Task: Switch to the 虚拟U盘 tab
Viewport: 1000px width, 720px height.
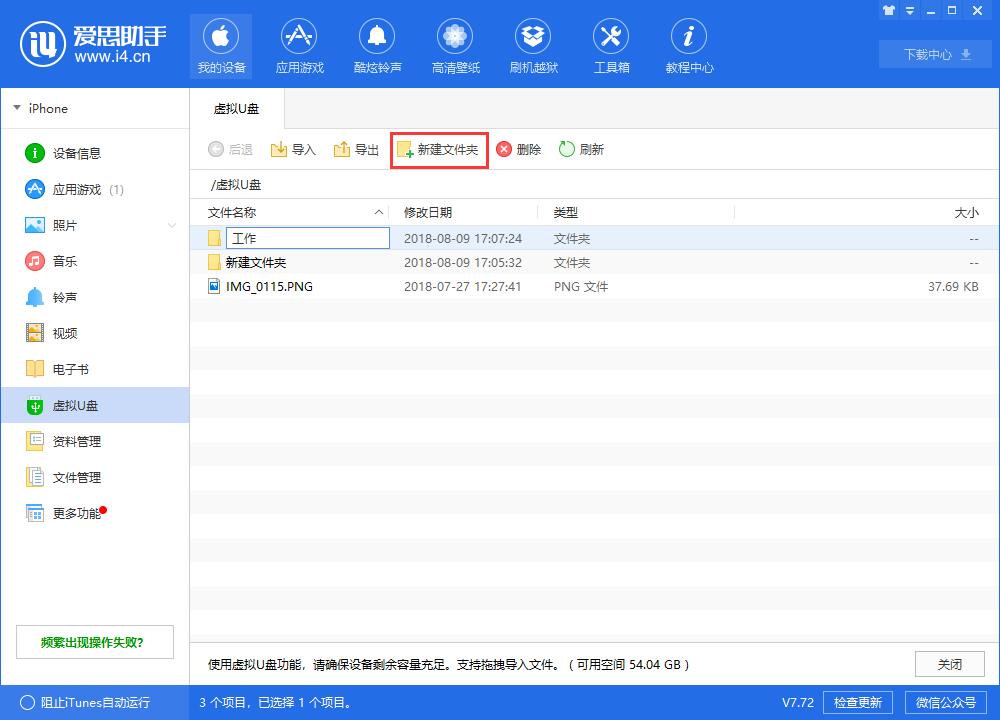Action: click(237, 108)
